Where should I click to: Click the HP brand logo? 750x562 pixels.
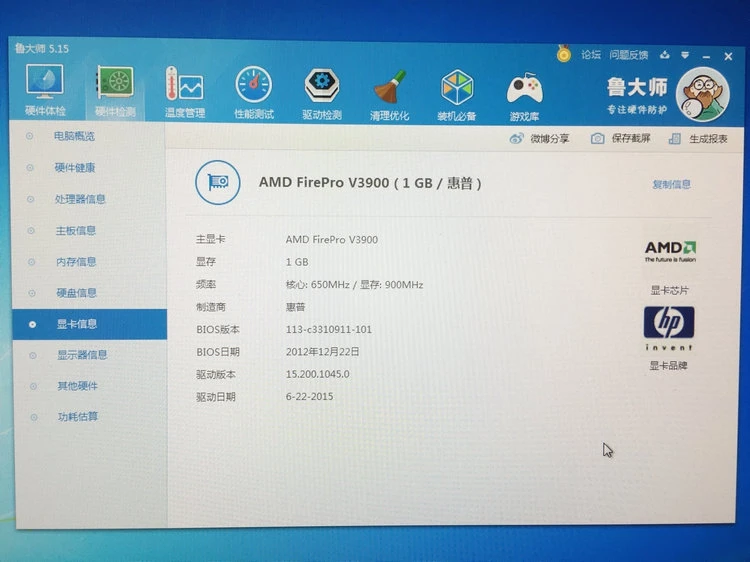[x=669, y=328]
